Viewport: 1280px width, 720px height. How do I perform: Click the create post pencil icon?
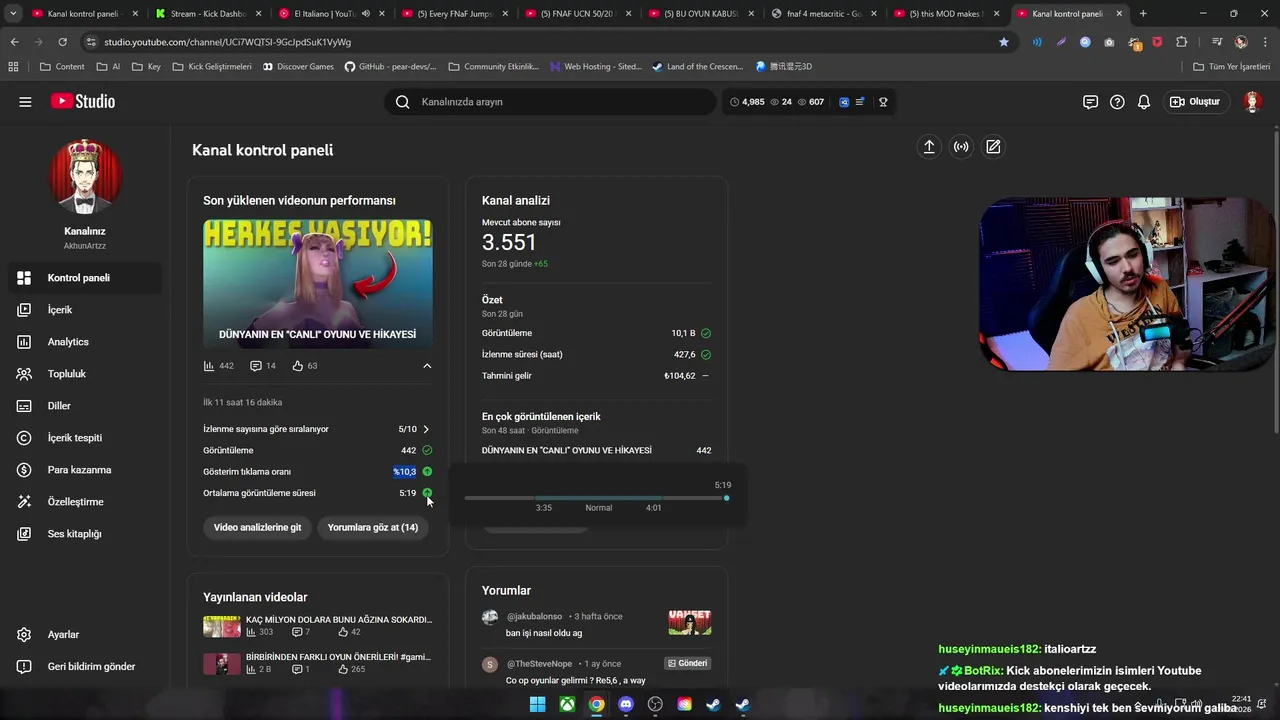(993, 147)
